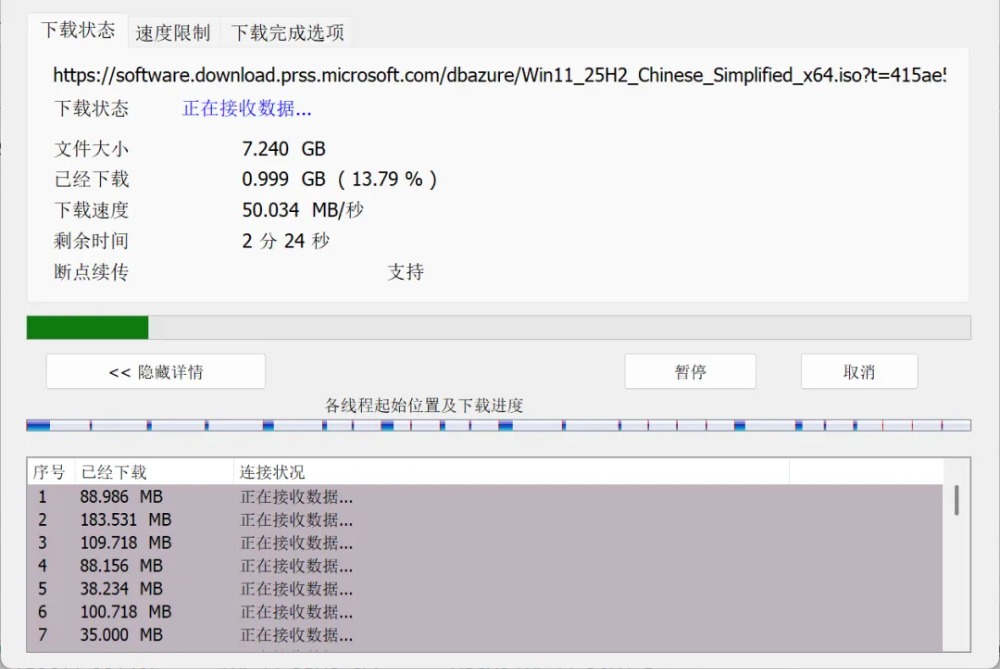Switch to the 下载状态 tab
This screenshot has width=1000, height=669.
coord(78,30)
